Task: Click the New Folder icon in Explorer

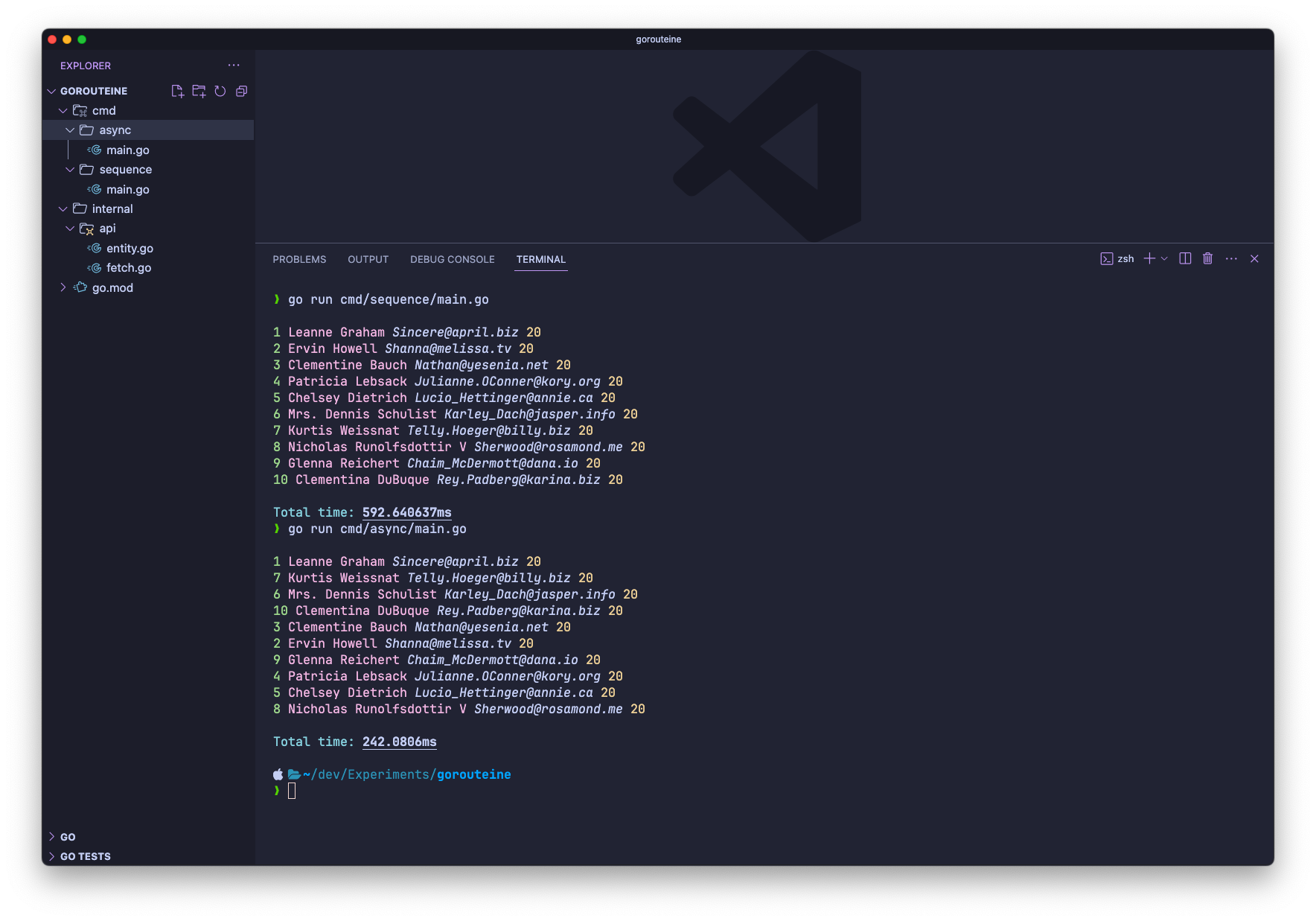Action: click(199, 91)
